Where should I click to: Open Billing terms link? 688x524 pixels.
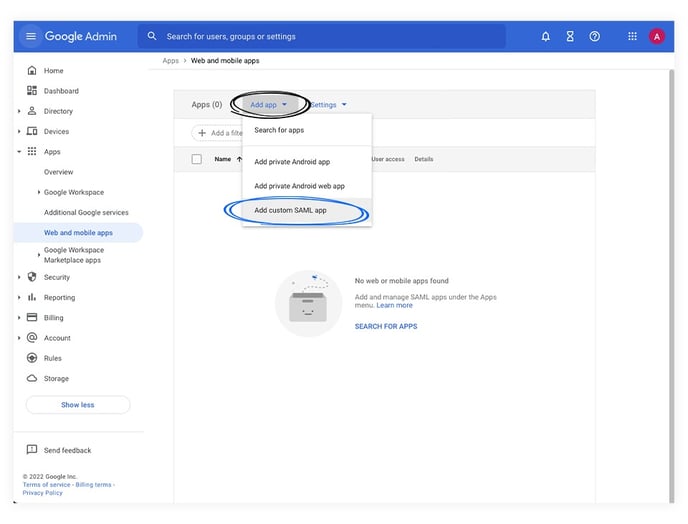click(x=93, y=485)
